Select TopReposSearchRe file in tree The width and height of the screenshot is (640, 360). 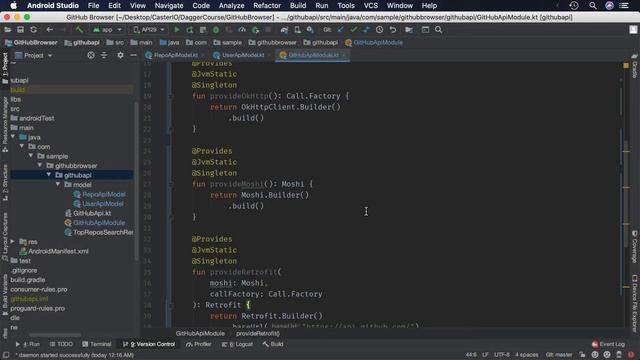[x=99, y=232]
